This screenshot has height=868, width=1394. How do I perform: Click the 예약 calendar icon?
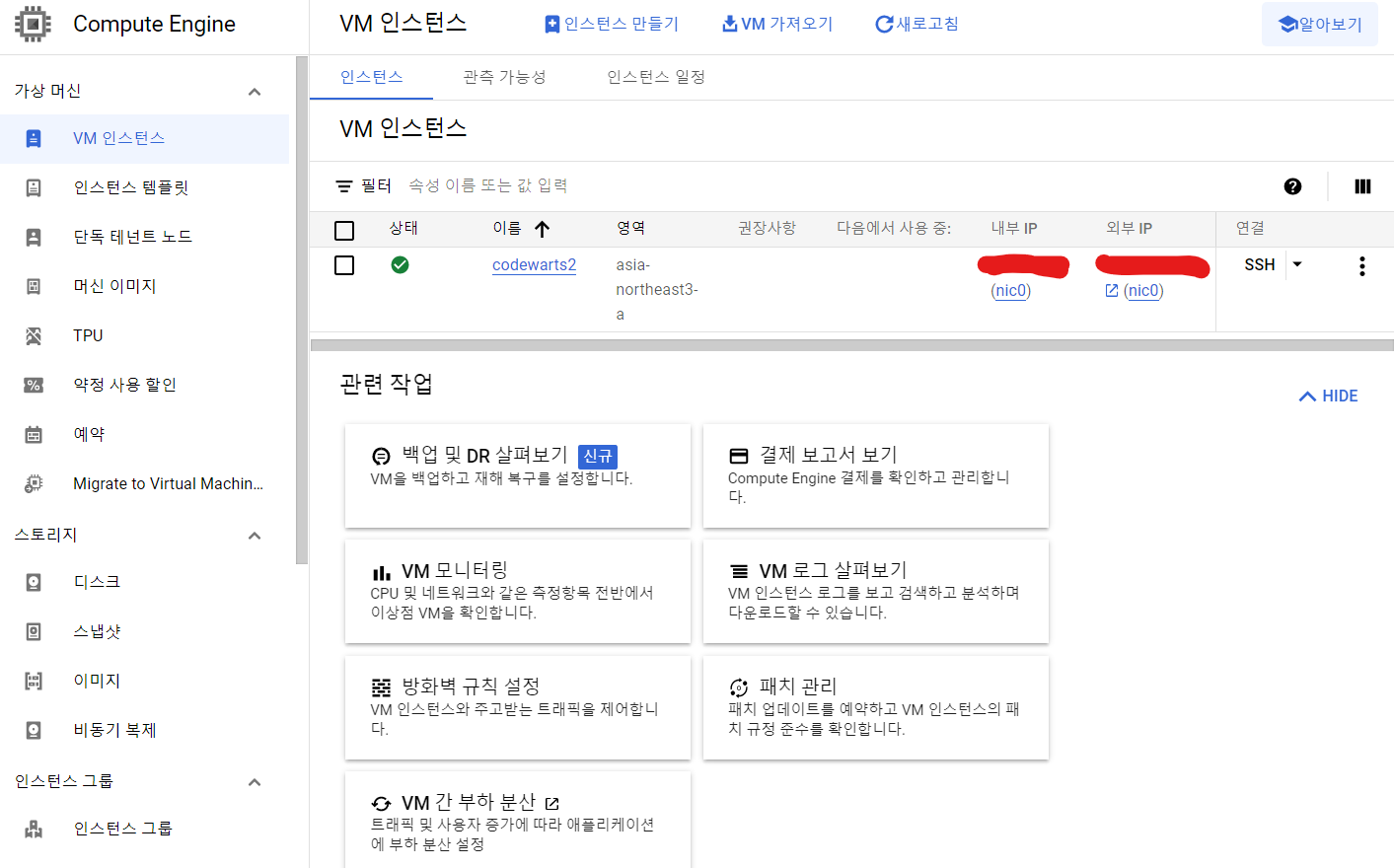(x=34, y=434)
